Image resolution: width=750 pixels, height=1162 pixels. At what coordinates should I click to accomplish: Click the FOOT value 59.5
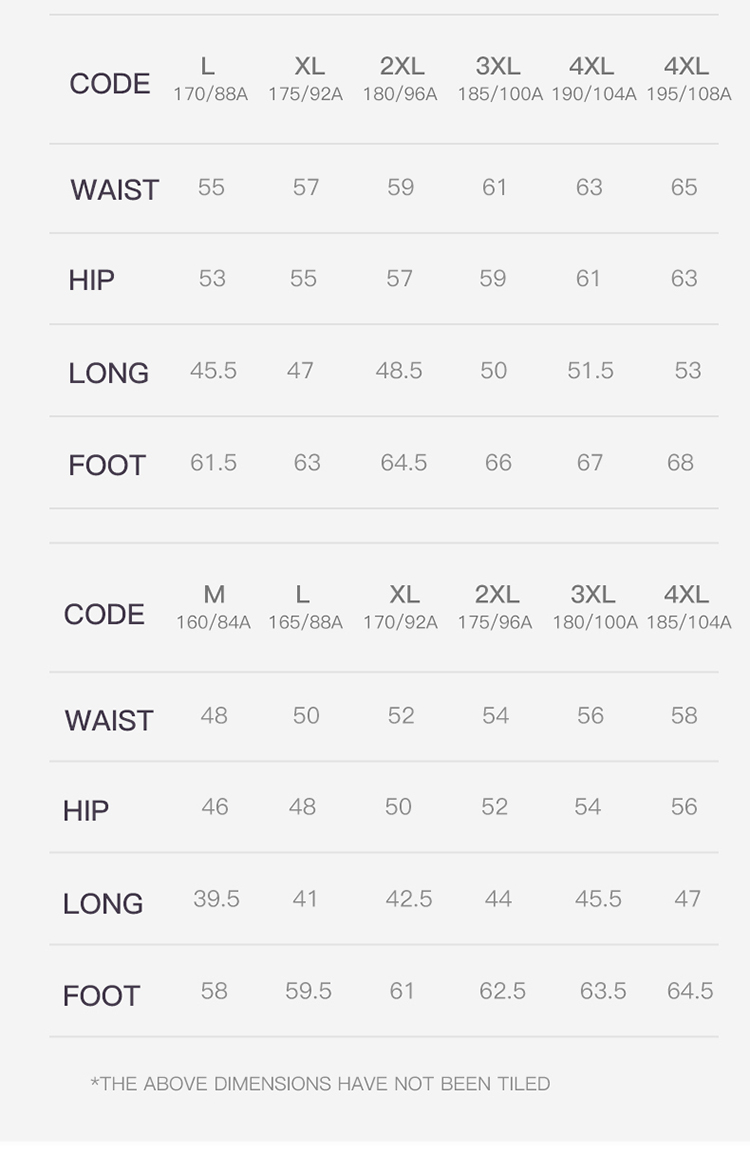[x=308, y=991]
